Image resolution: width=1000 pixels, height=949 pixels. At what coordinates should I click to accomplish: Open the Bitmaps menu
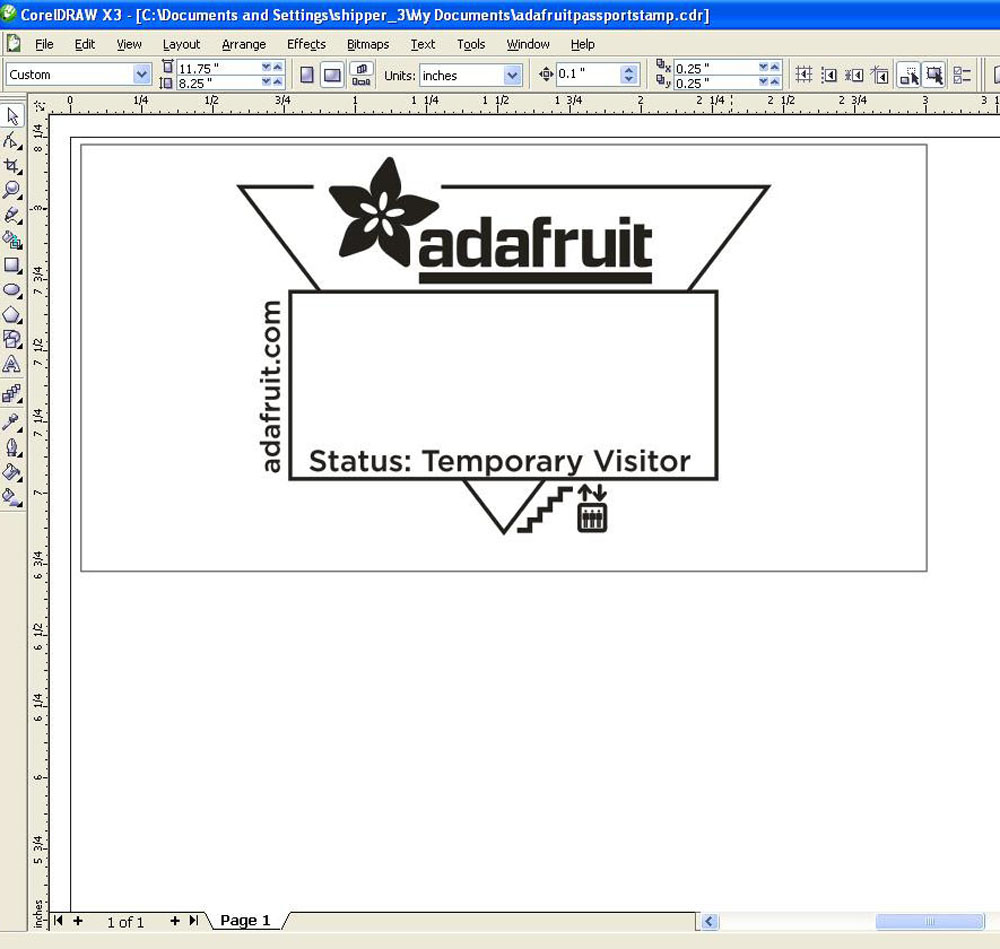point(368,44)
